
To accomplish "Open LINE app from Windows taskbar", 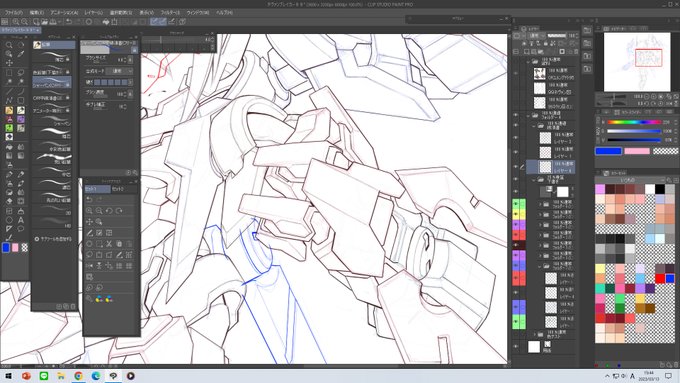I will [44, 376].
